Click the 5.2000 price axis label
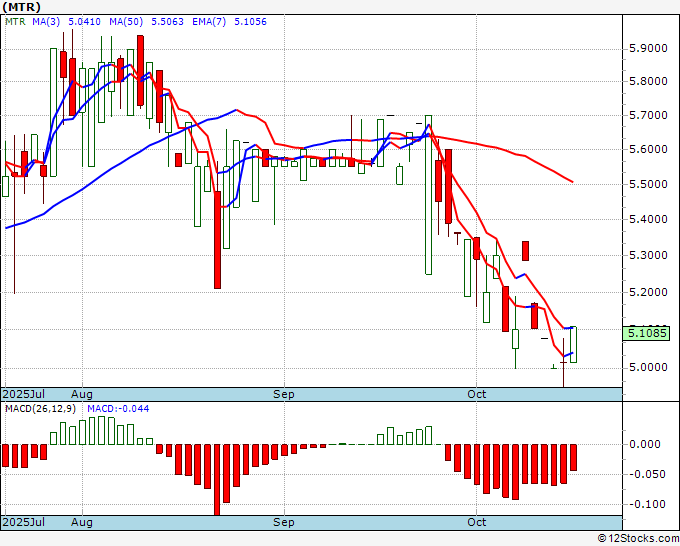The image size is (680, 546). [x=648, y=291]
